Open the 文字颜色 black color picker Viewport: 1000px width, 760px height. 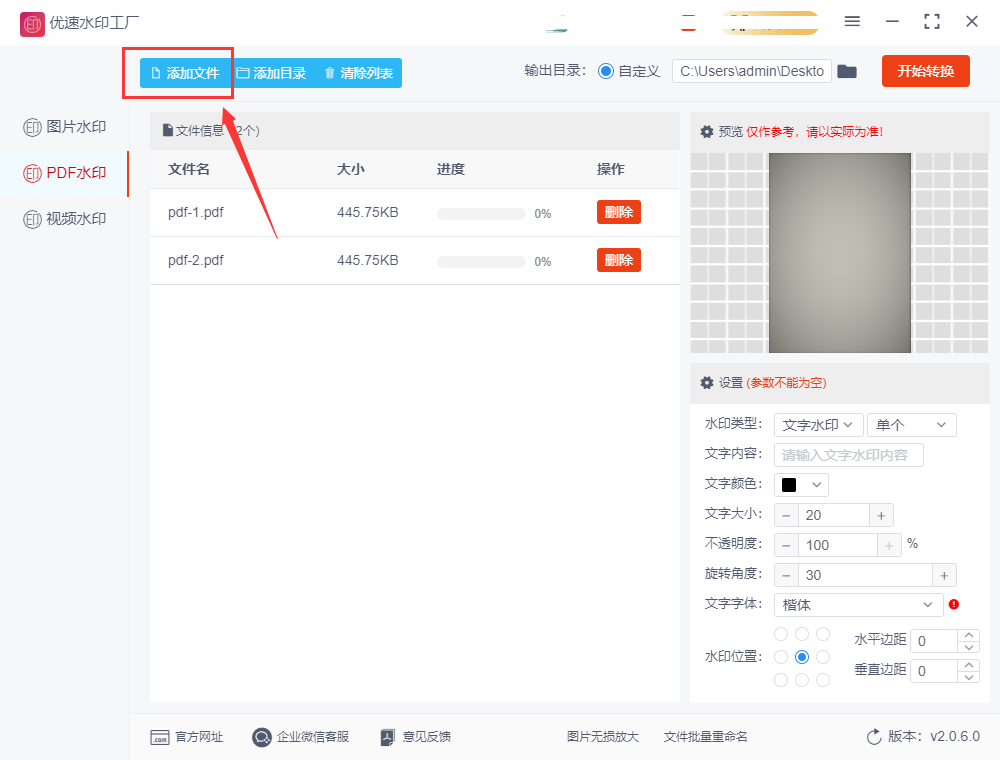click(x=801, y=485)
